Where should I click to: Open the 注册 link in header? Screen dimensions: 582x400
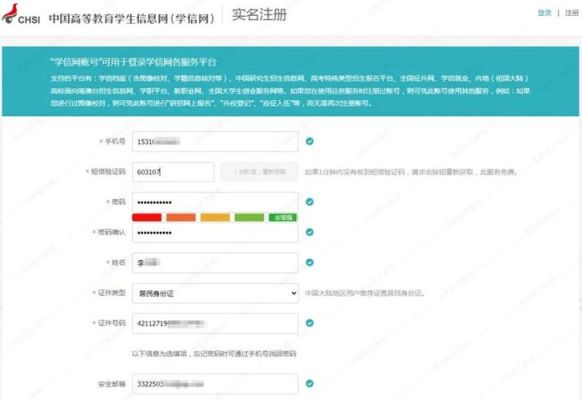[x=572, y=13]
